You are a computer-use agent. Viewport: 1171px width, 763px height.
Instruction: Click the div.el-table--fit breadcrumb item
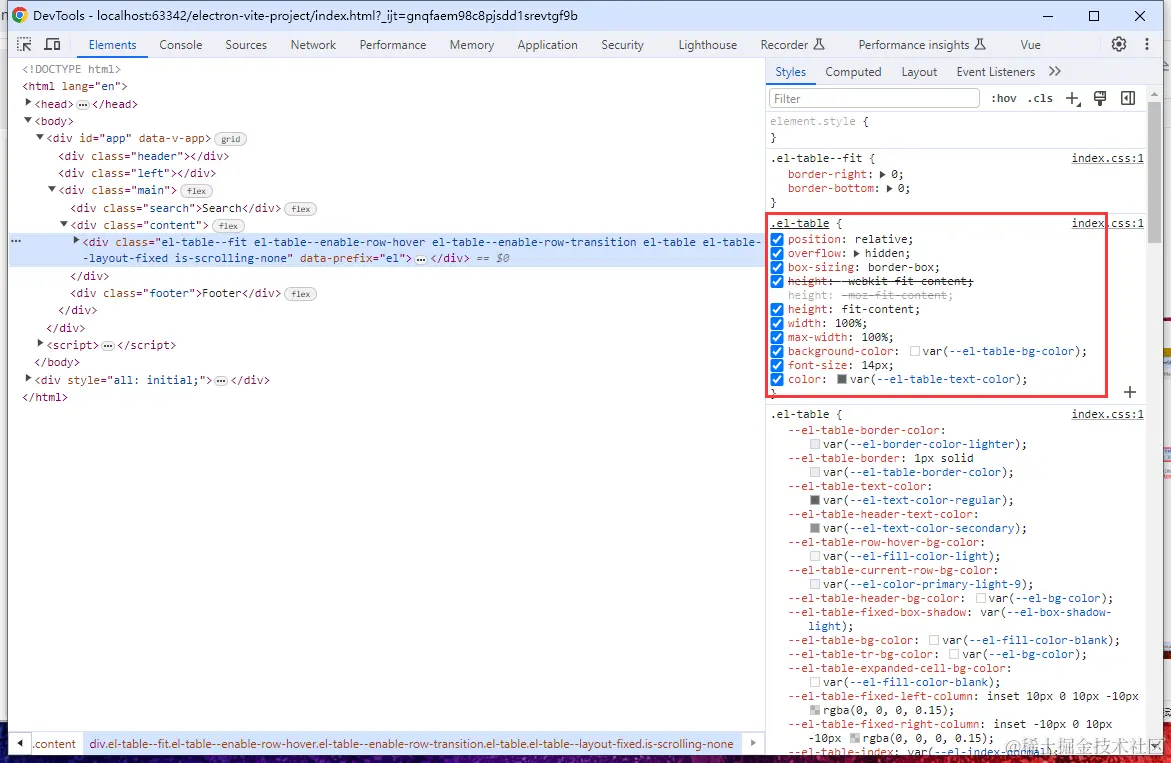[x=411, y=744]
